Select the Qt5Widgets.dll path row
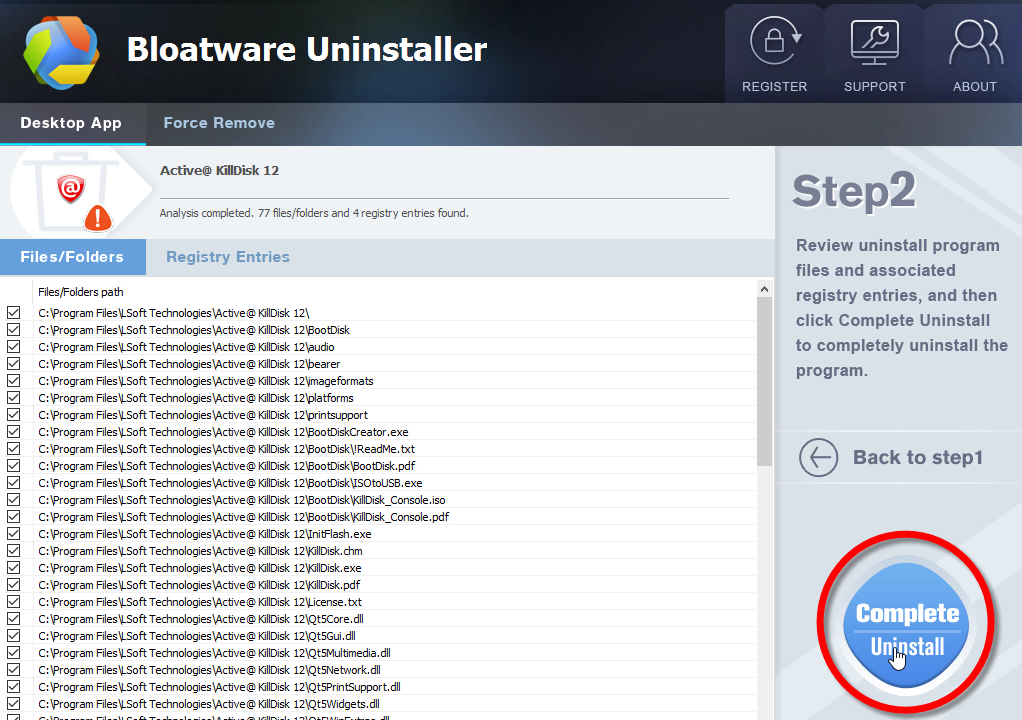This screenshot has width=1022, height=720. click(x=209, y=704)
